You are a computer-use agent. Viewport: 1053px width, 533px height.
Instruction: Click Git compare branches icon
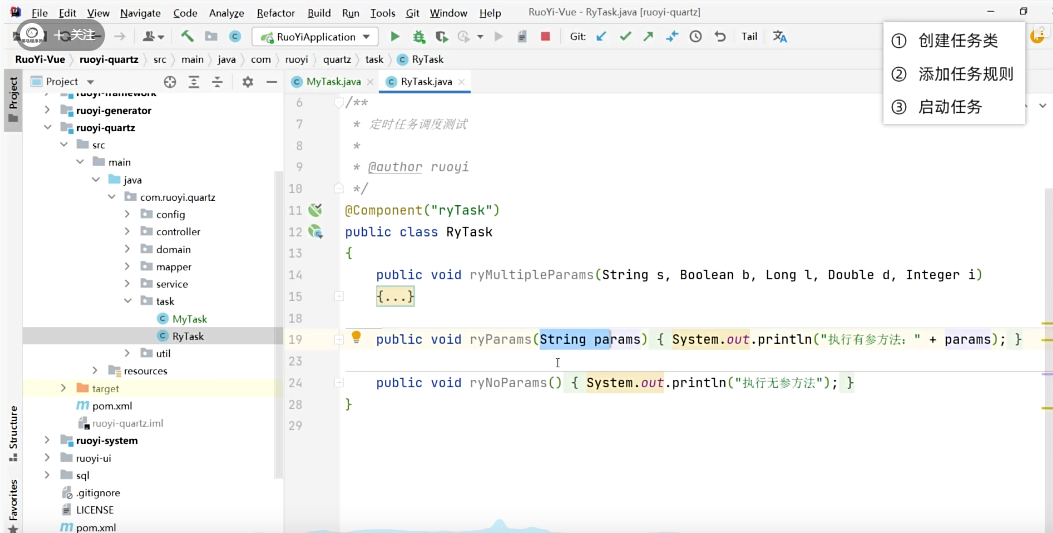point(672,37)
